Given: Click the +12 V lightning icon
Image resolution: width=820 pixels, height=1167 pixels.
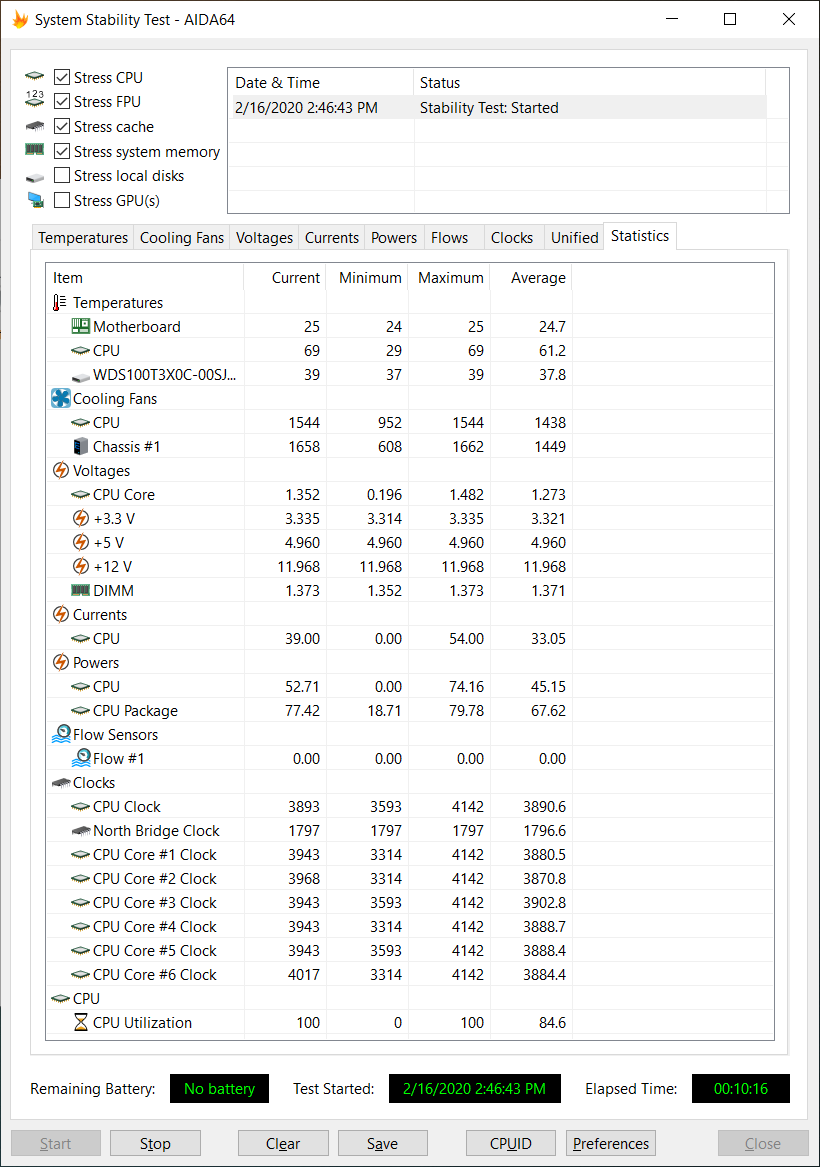Looking at the screenshot, I should click(x=80, y=566).
